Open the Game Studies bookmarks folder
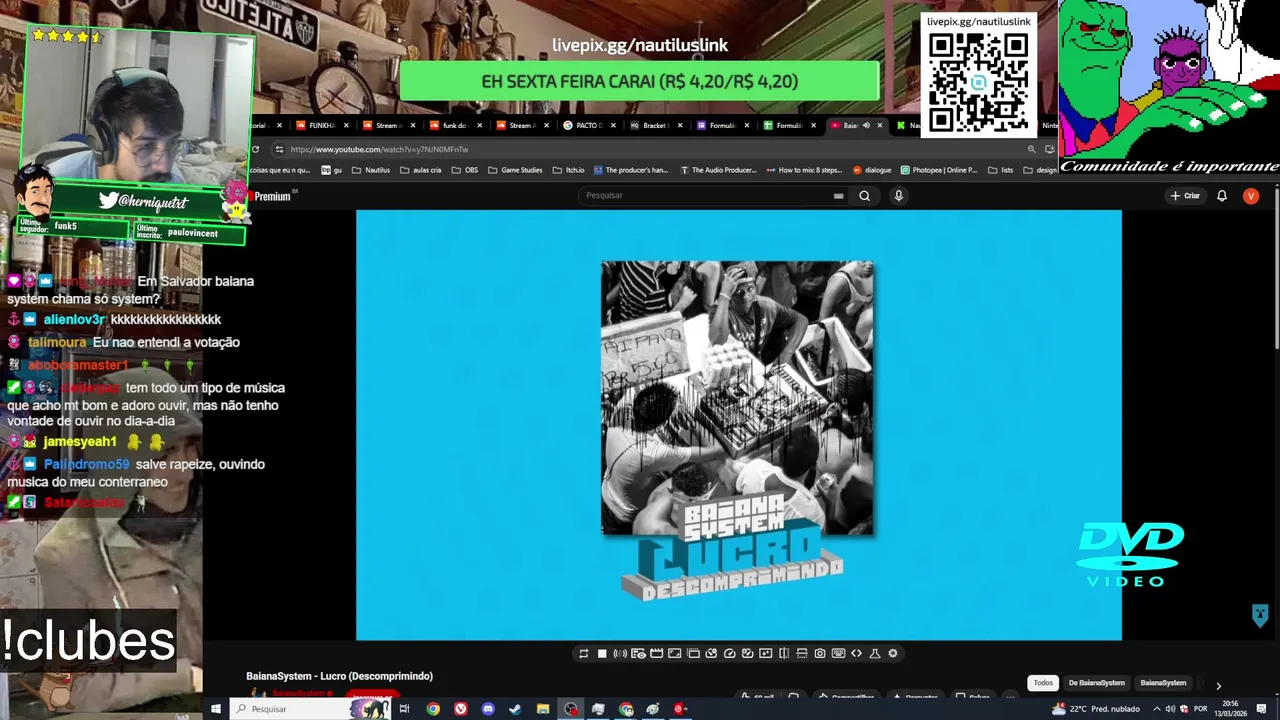The width and height of the screenshot is (1280, 720). coord(515,170)
